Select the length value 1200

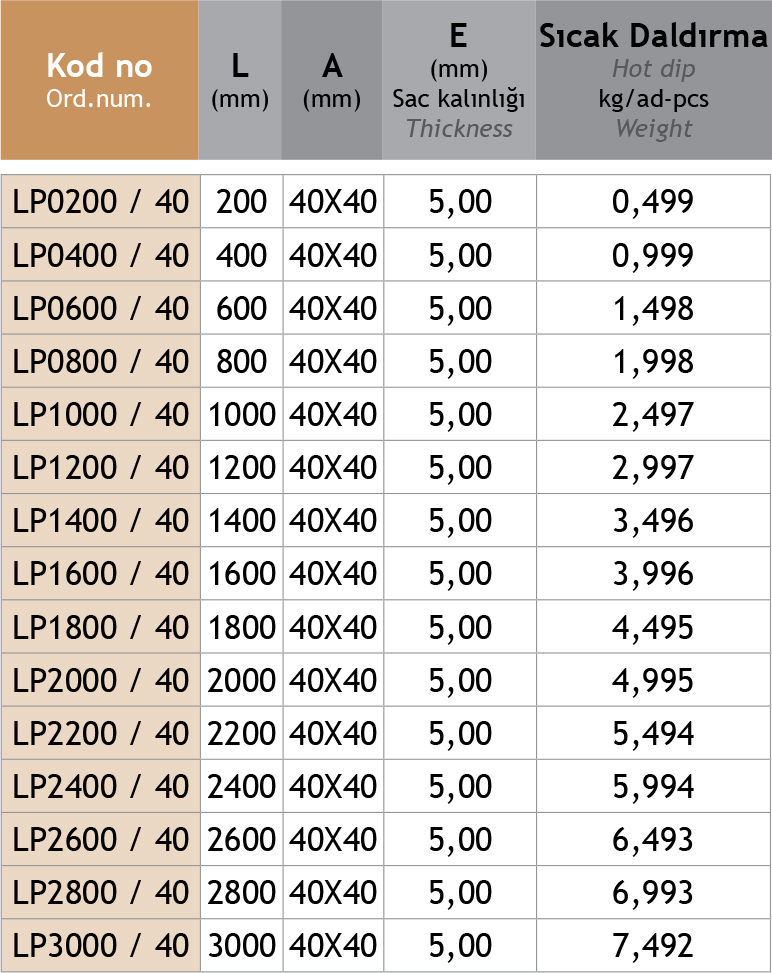(241, 467)
